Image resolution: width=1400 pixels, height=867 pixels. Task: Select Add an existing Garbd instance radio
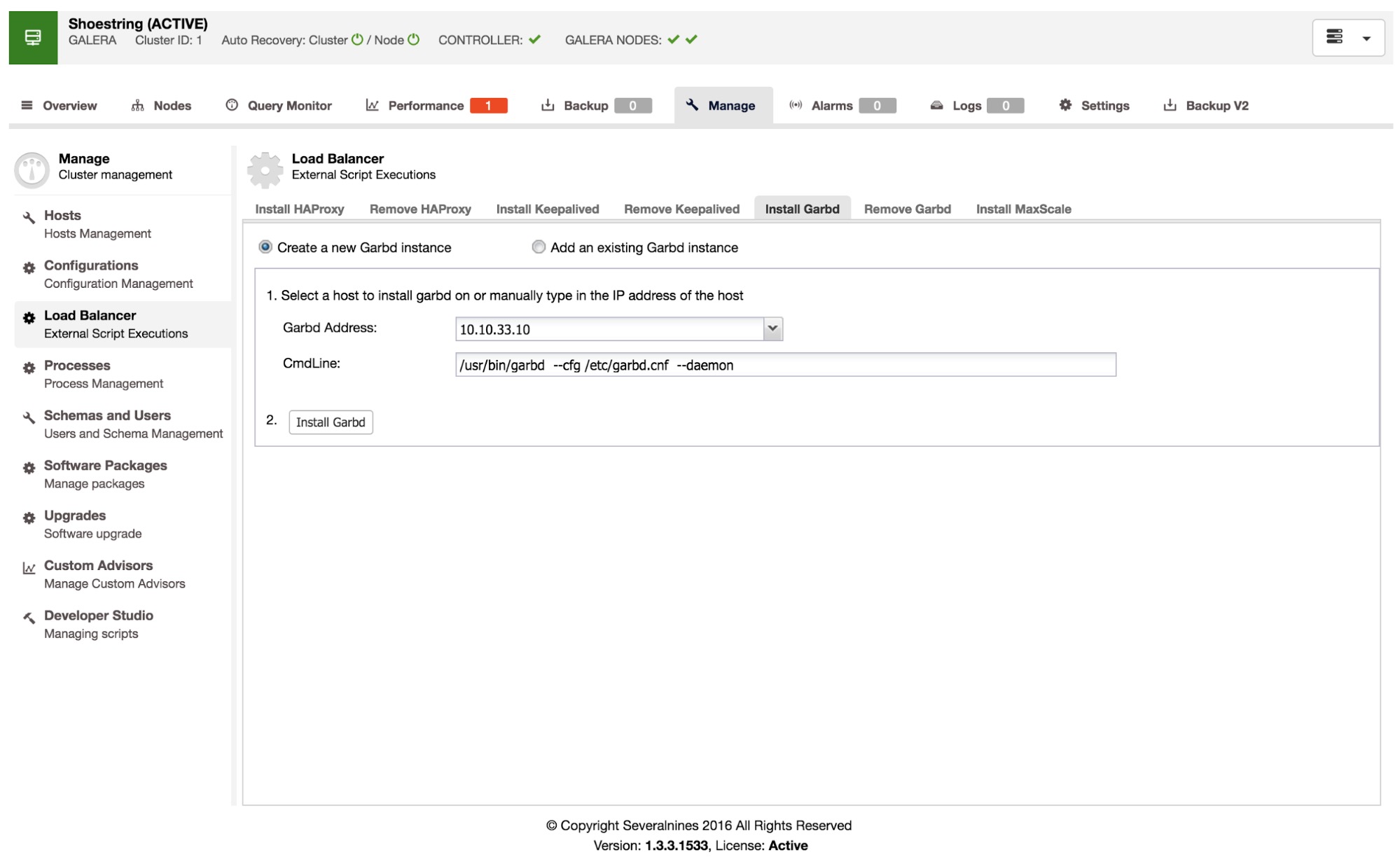pos(539,247)
